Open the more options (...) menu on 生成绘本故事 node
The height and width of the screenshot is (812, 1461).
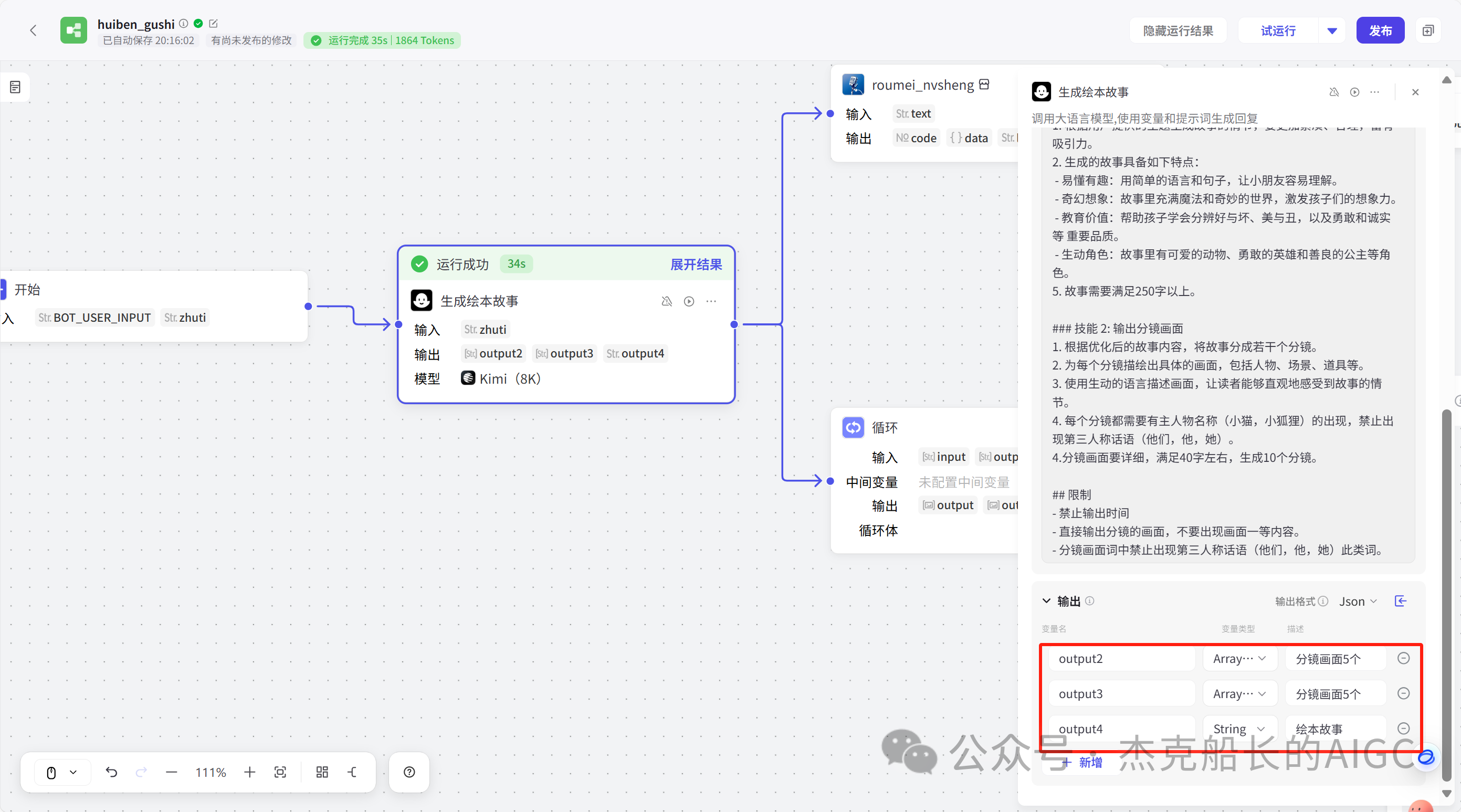[711, 301]
